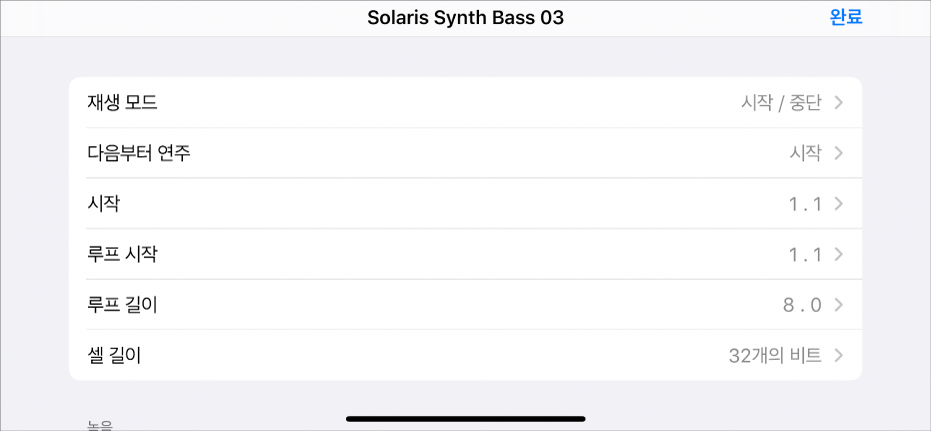Expand the 다음부터 연주 chevron arrow
Image resolution: width=931 pixels, height=431 pixels.
(x=839, y=153)
